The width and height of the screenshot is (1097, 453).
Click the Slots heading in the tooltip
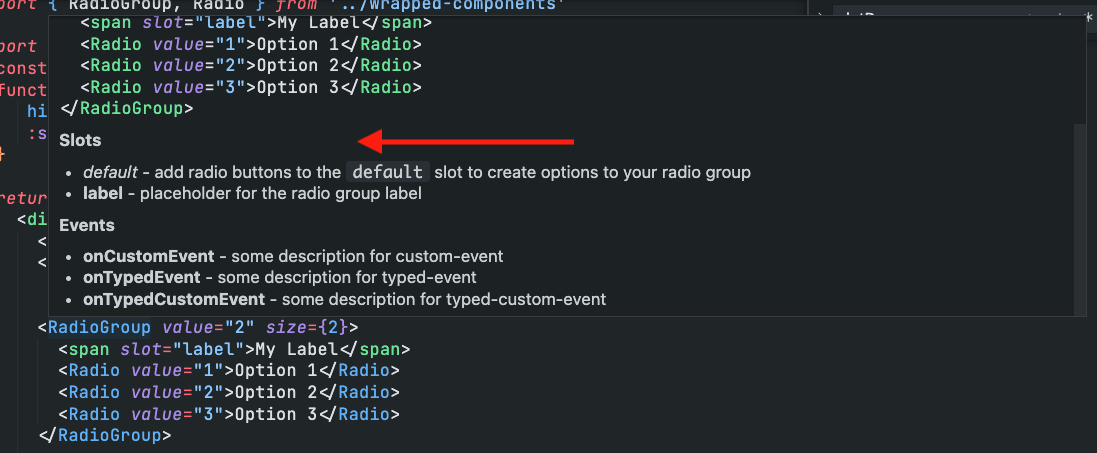80,140
